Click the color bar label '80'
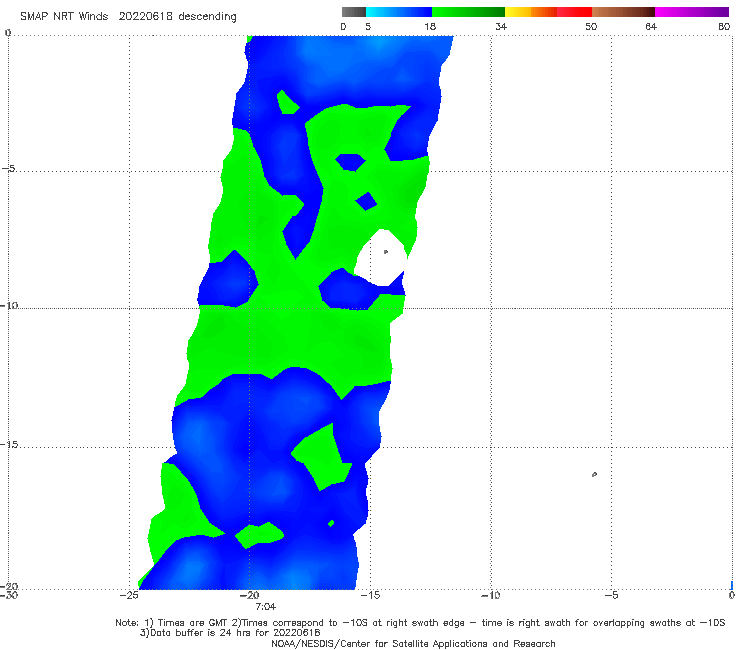740x650 pixels. coord(724,27)
